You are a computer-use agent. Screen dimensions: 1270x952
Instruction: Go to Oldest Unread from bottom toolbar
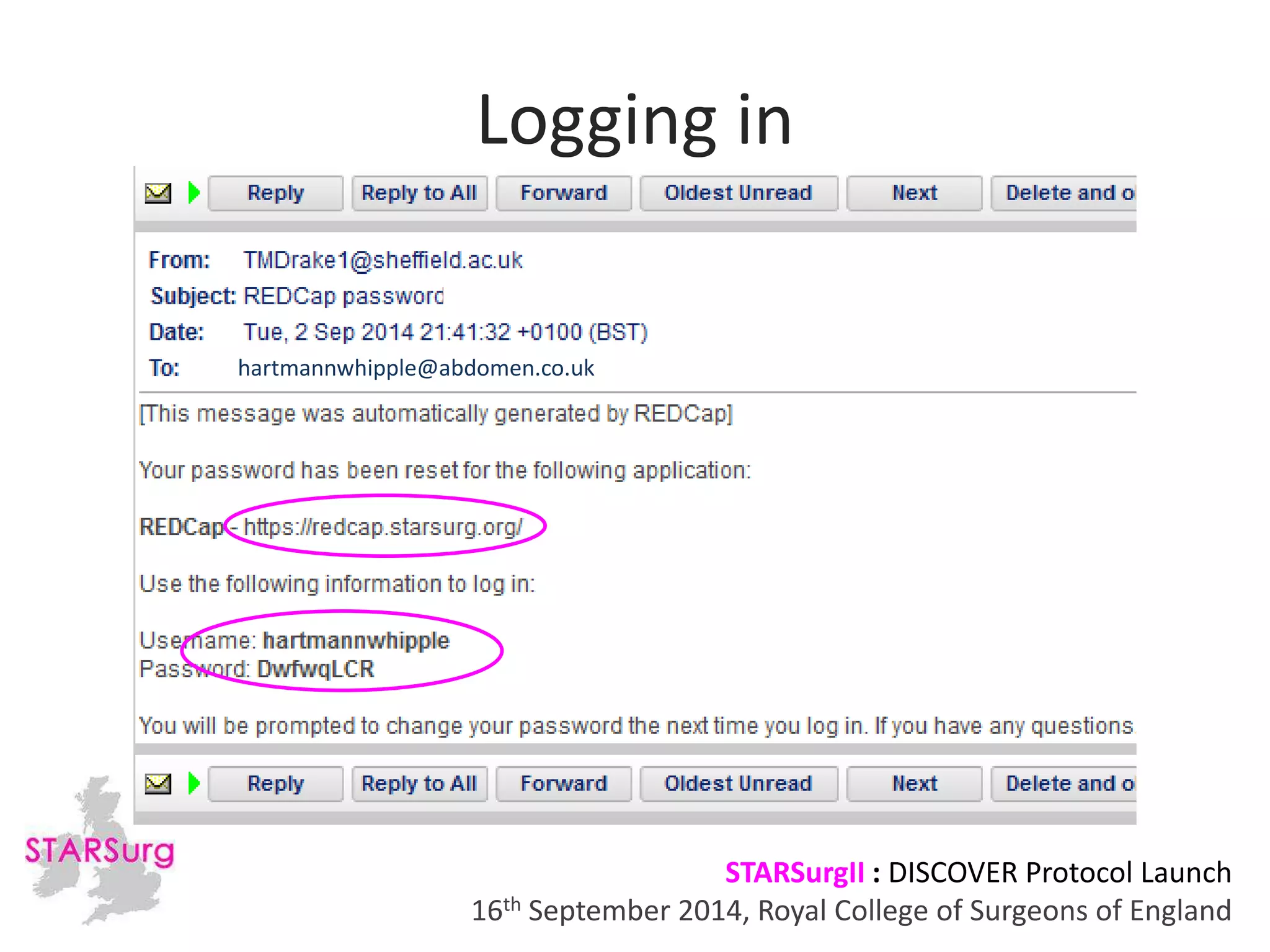pos(739,784)
